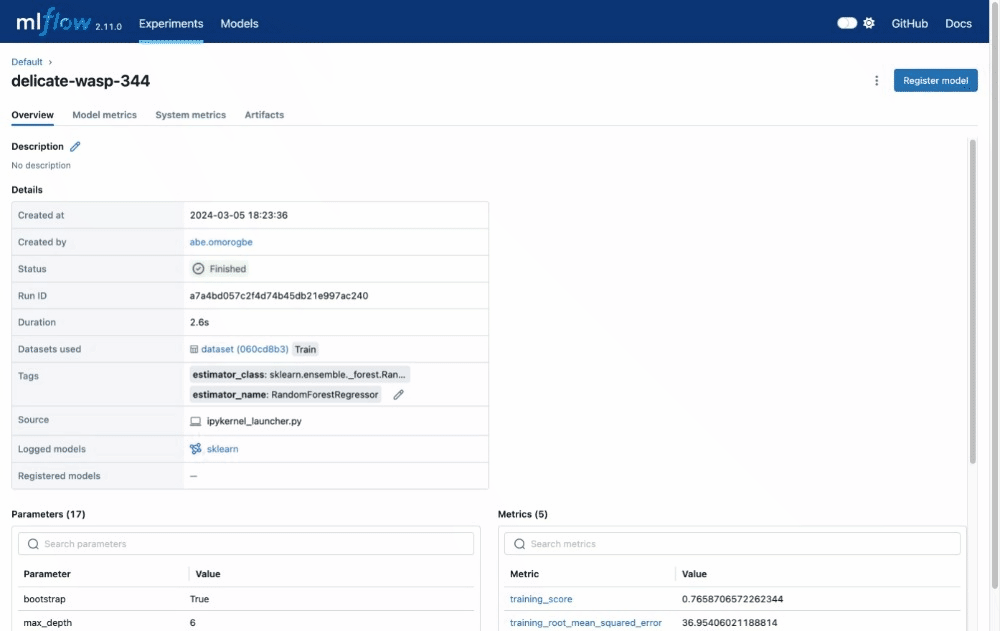Open the System metrics tab
This screenshot has width=1000, height=631.
pyautogui.click(x=190, y=115)
